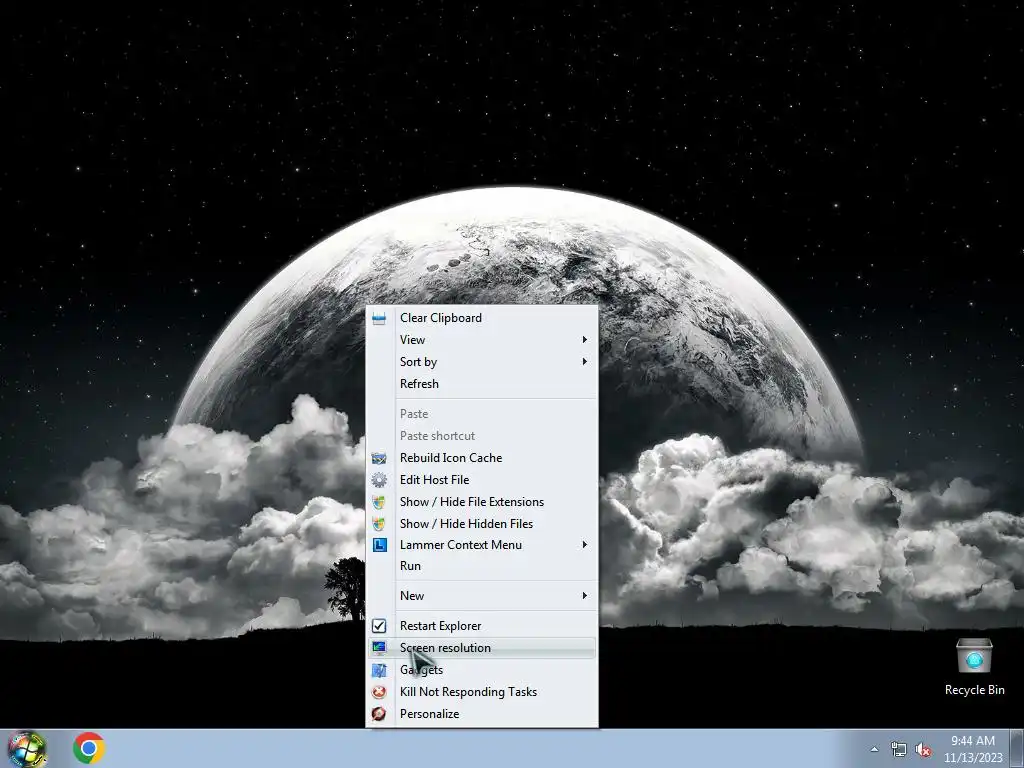Click the monitor icon beside Screen resolution
The width and height of the screenshot is (1024, 768).
click(x=379, y=648)
